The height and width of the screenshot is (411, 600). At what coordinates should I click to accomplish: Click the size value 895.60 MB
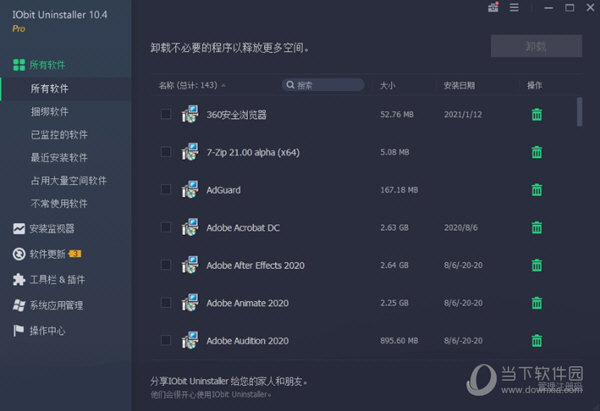click(x=399, y=341)
